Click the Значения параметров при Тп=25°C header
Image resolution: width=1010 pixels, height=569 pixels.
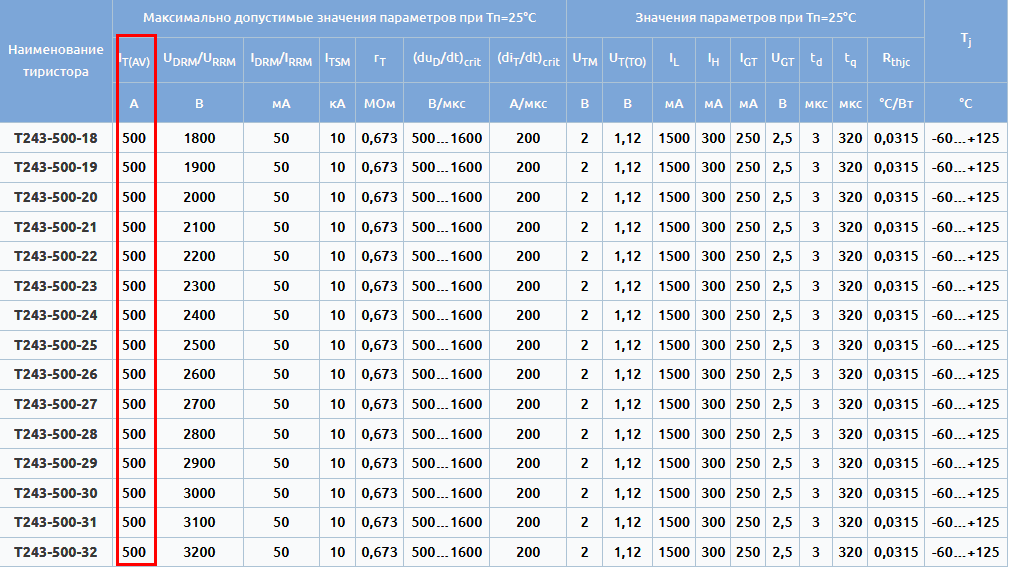click(x=745, y=18)
